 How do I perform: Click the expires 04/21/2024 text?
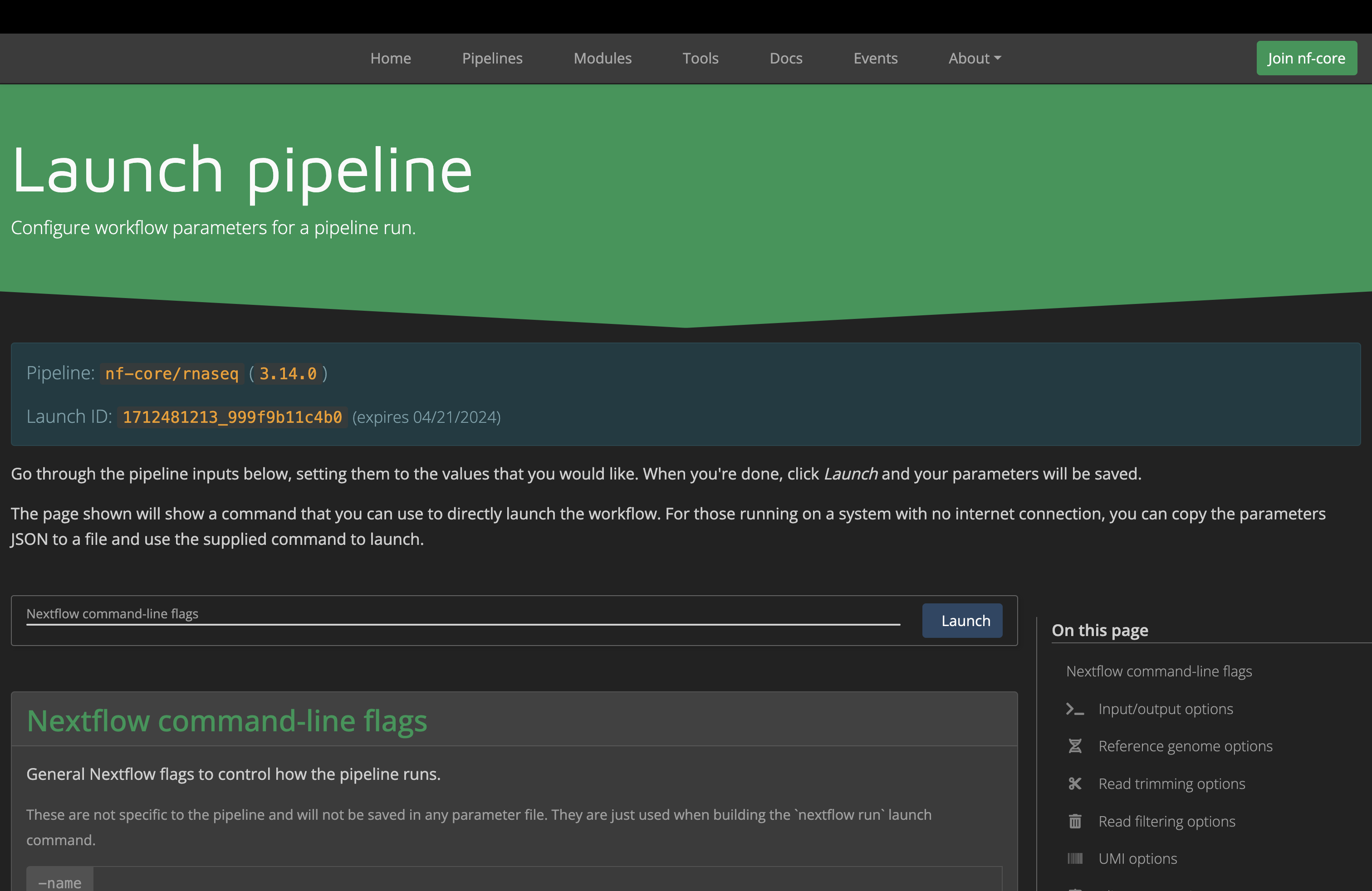click(426, 416)
